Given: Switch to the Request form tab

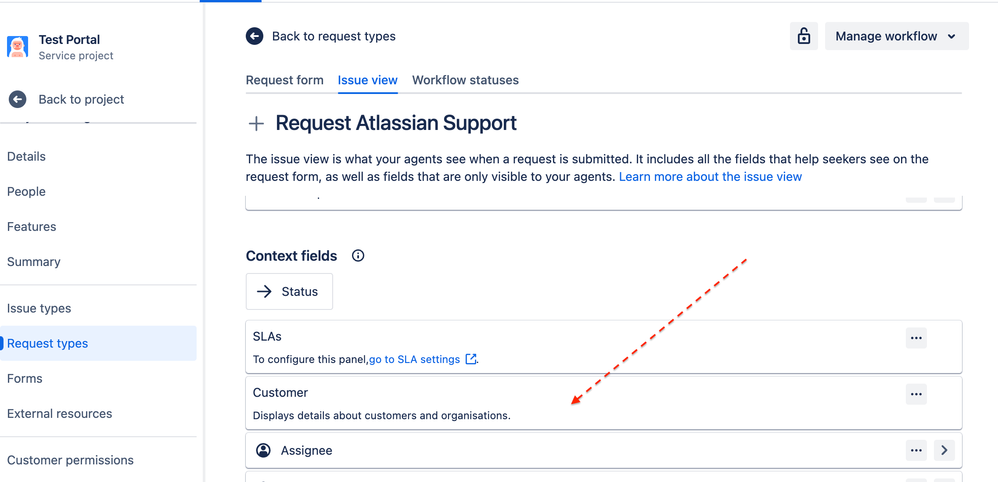Looking at the screenshot, I should pos(285,80).
